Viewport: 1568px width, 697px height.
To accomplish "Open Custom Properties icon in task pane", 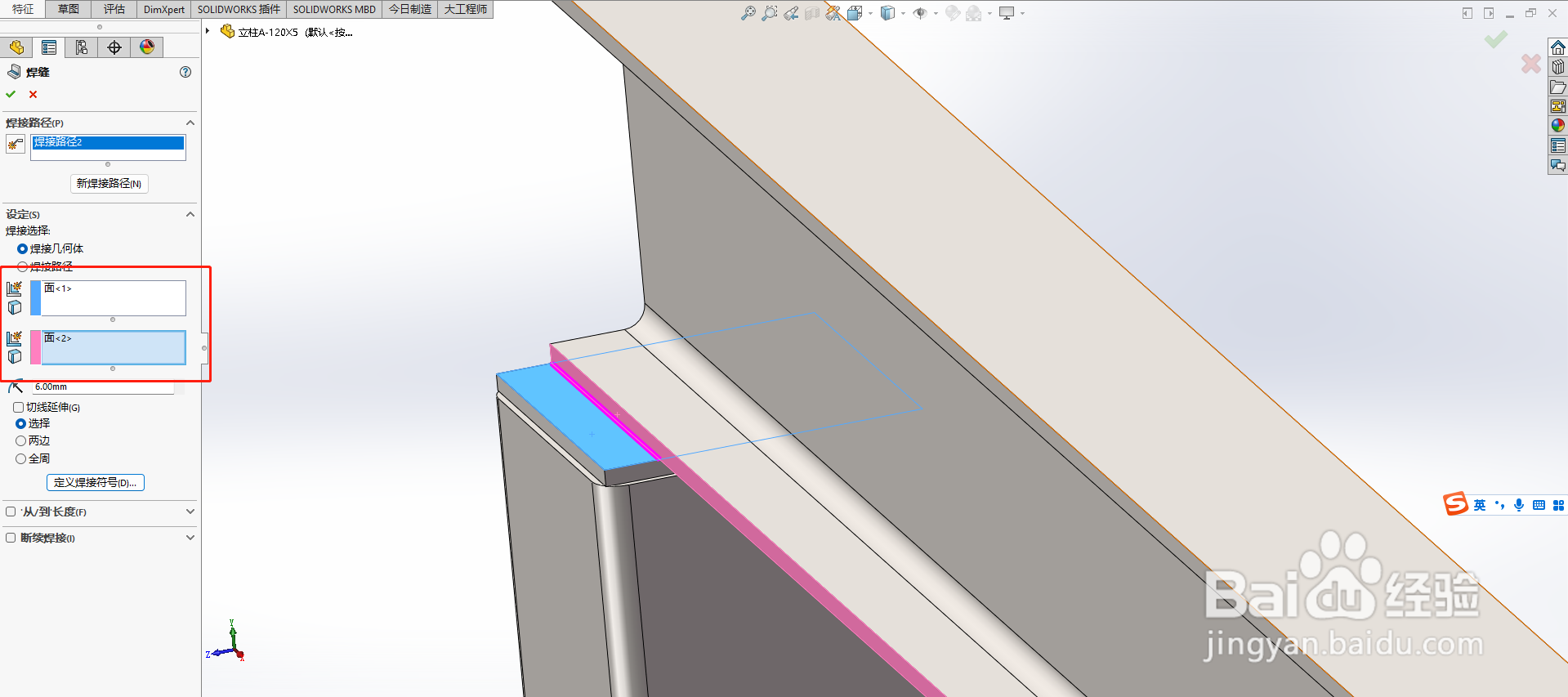I will tap(1558, 145).
